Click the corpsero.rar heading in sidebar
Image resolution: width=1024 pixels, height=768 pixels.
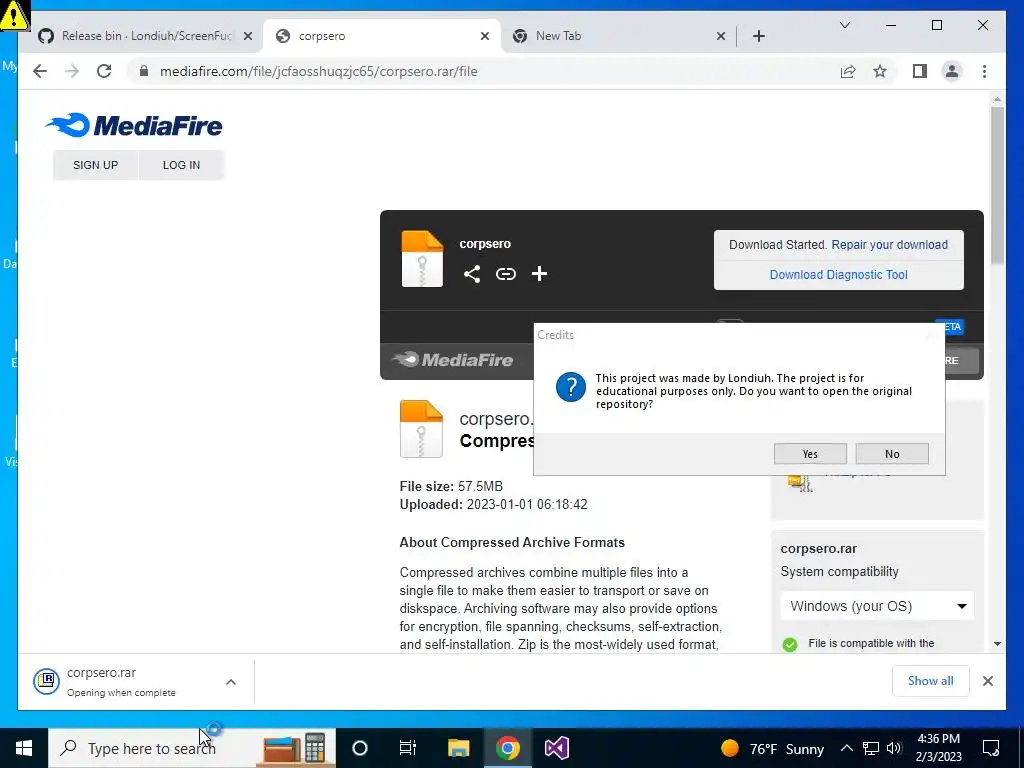(x=818, y=549)
